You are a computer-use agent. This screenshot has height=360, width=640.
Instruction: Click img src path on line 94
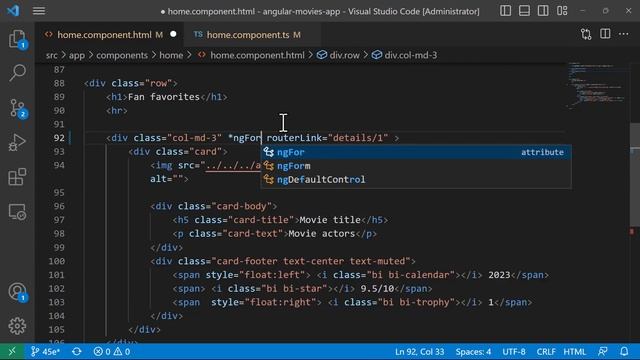[x=233, y=165]
